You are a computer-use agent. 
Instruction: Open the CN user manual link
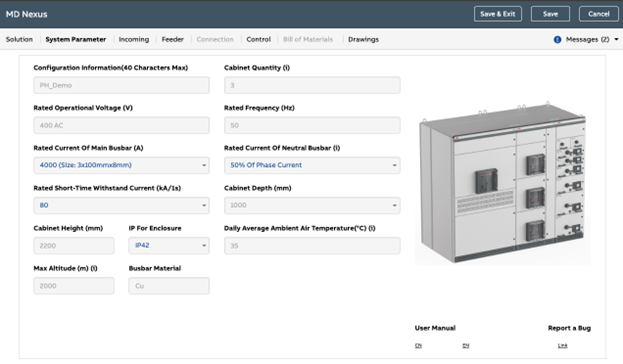coord(418,346)
